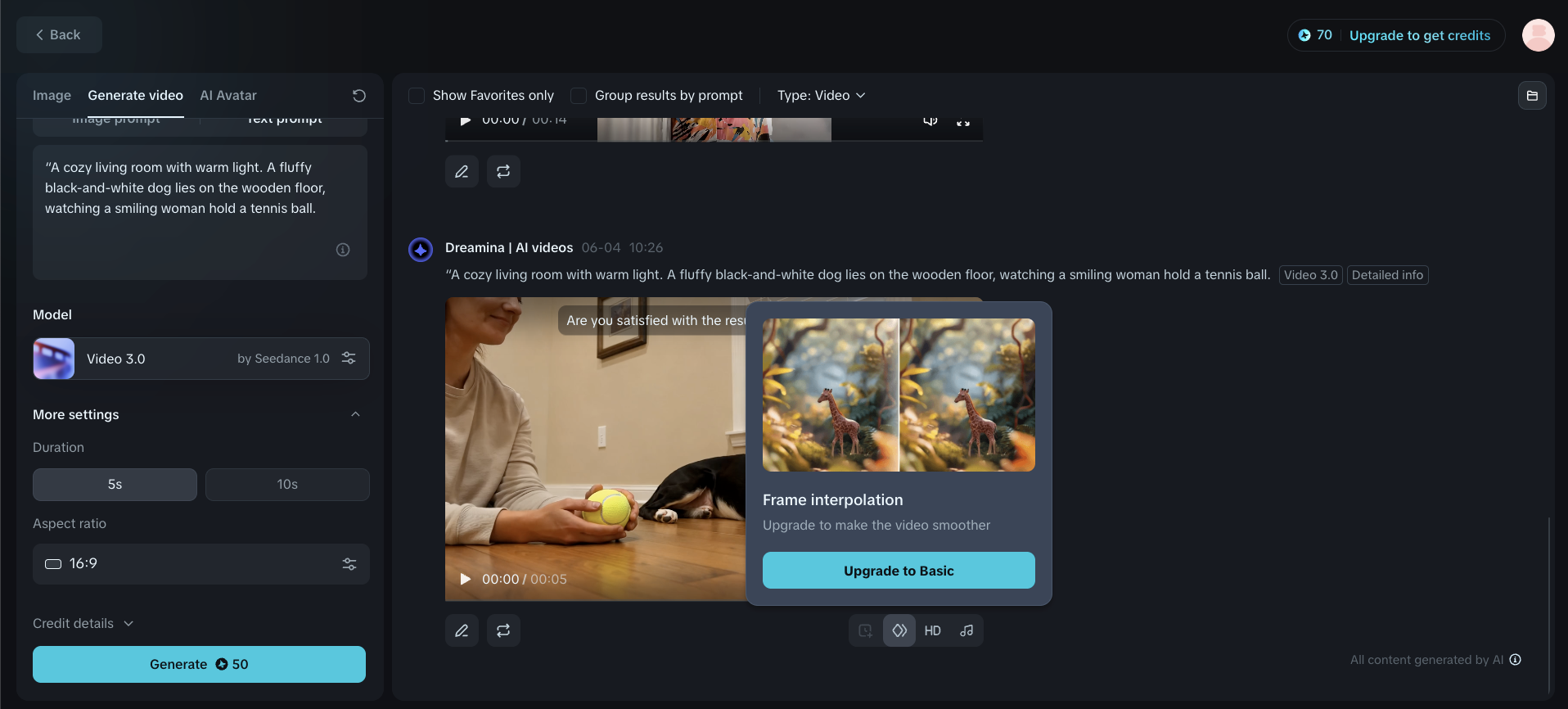Switch to the Image tab
Image resolution: width=1568 pixels, height=709 pixels.
(x=52, y=96)
